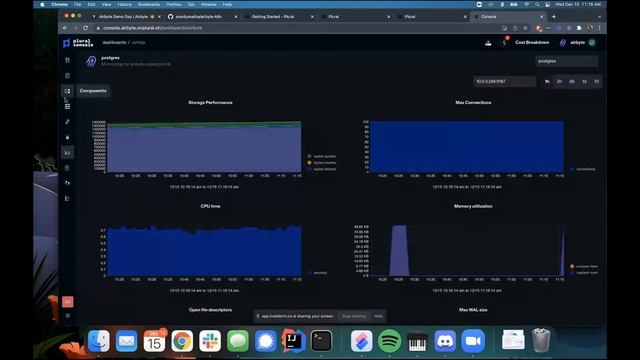This screenshot has width=640, height=360.
Task: Open the Components sidebar icon
Action: tap(67, 91)
